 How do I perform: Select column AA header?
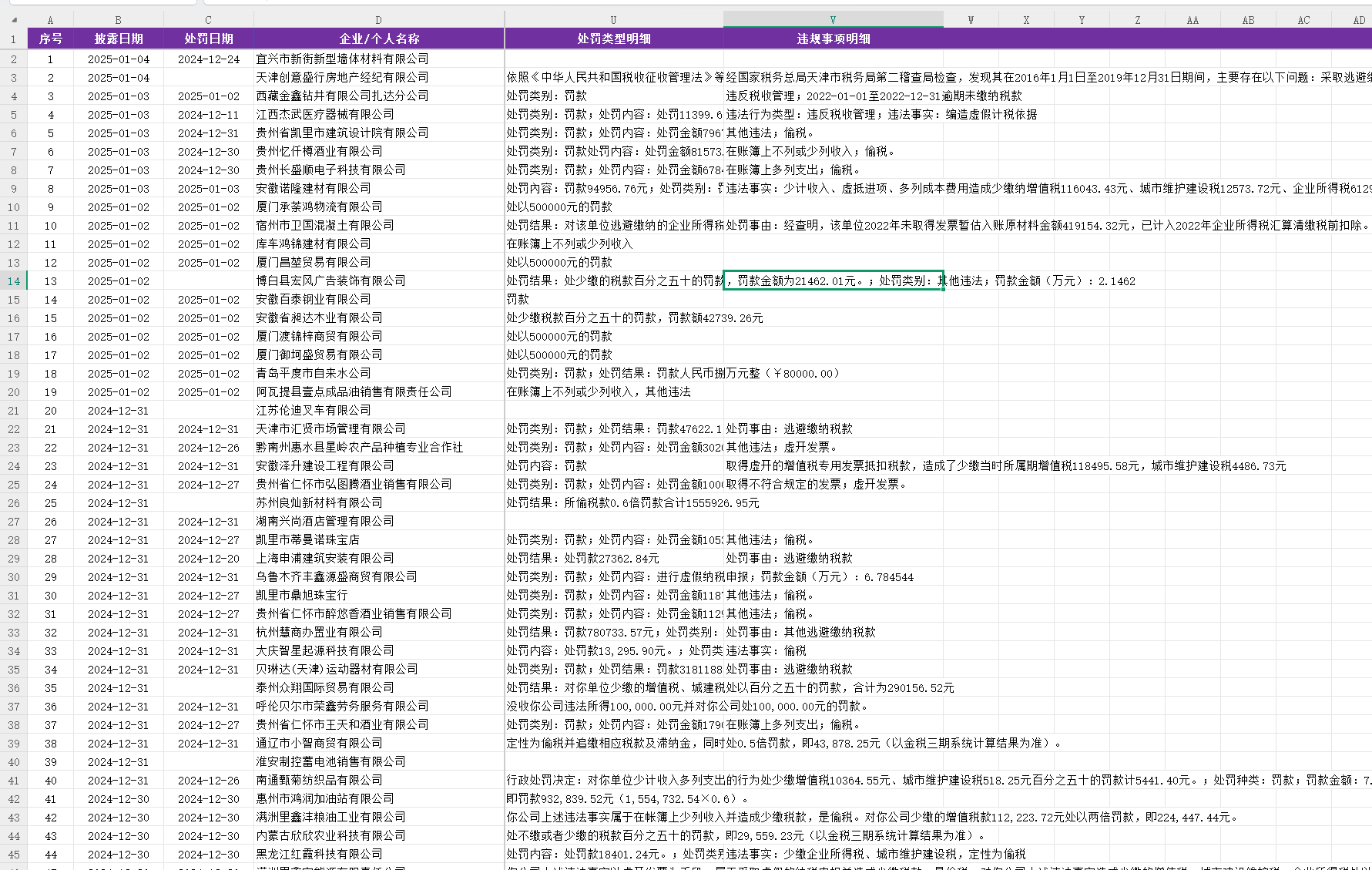[x=1193, y=20]
